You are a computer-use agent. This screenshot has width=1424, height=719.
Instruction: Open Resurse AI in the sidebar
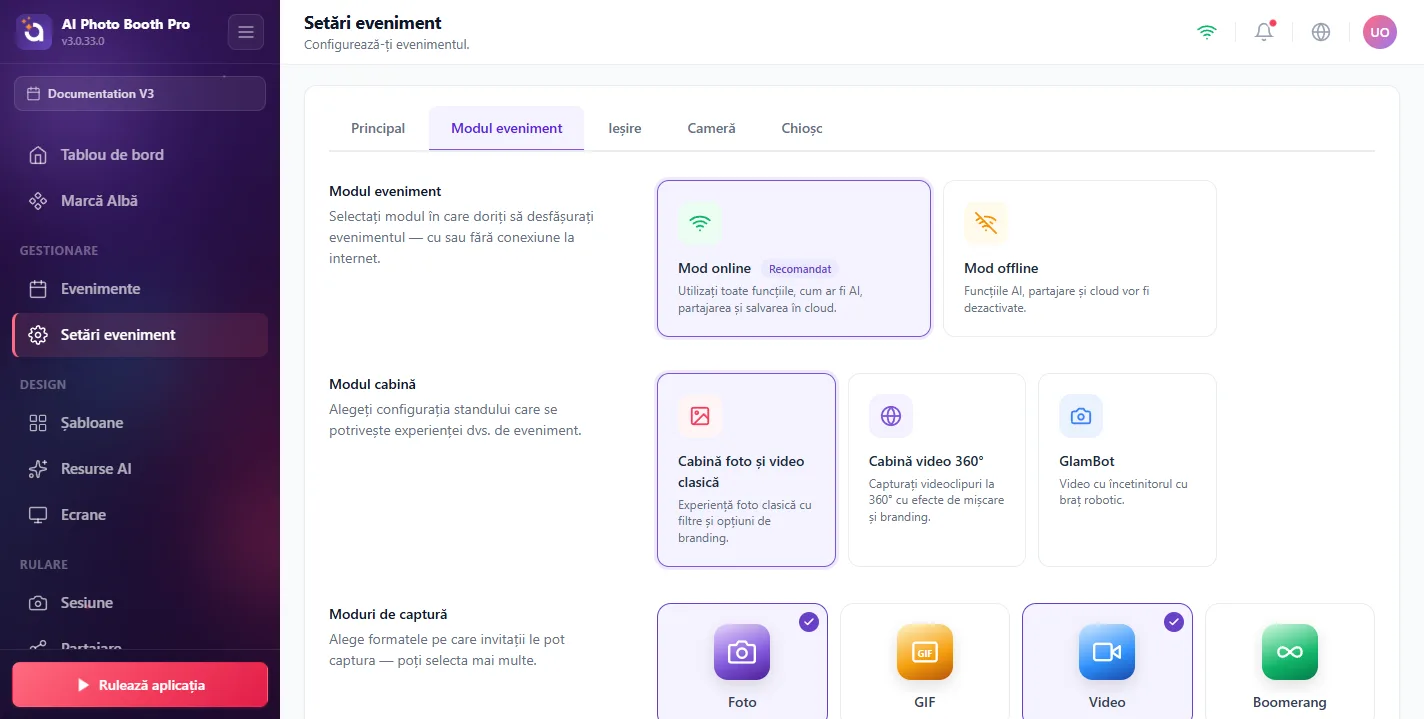pos(140,469)
